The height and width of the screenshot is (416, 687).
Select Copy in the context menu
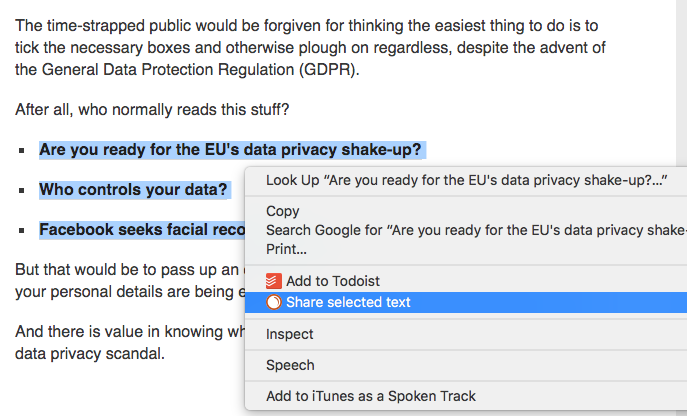pyautogui.click(x=466, y=211)
